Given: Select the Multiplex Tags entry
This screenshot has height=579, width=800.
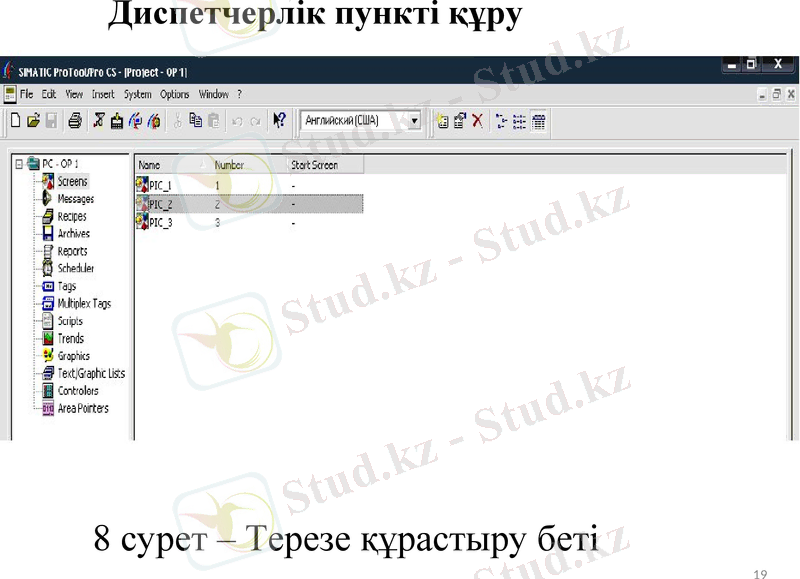Looking at the screenshot, I should [x=48, y=303].
